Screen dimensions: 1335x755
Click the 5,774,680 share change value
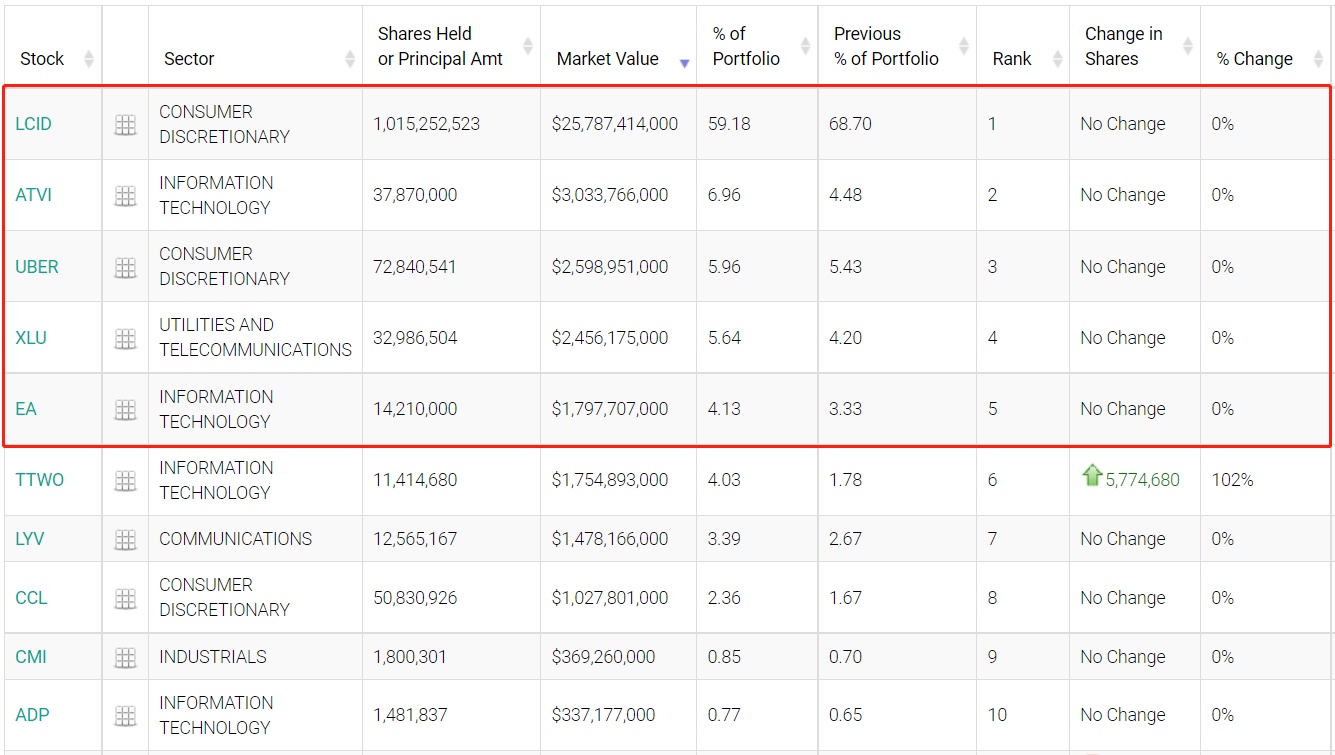coord(1142,480)
